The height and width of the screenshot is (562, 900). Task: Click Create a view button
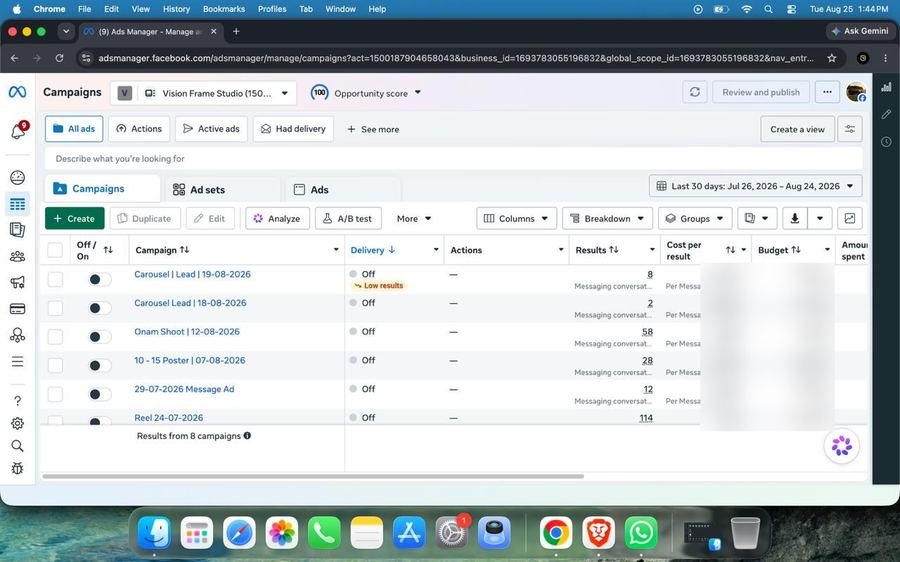point(797,129)
